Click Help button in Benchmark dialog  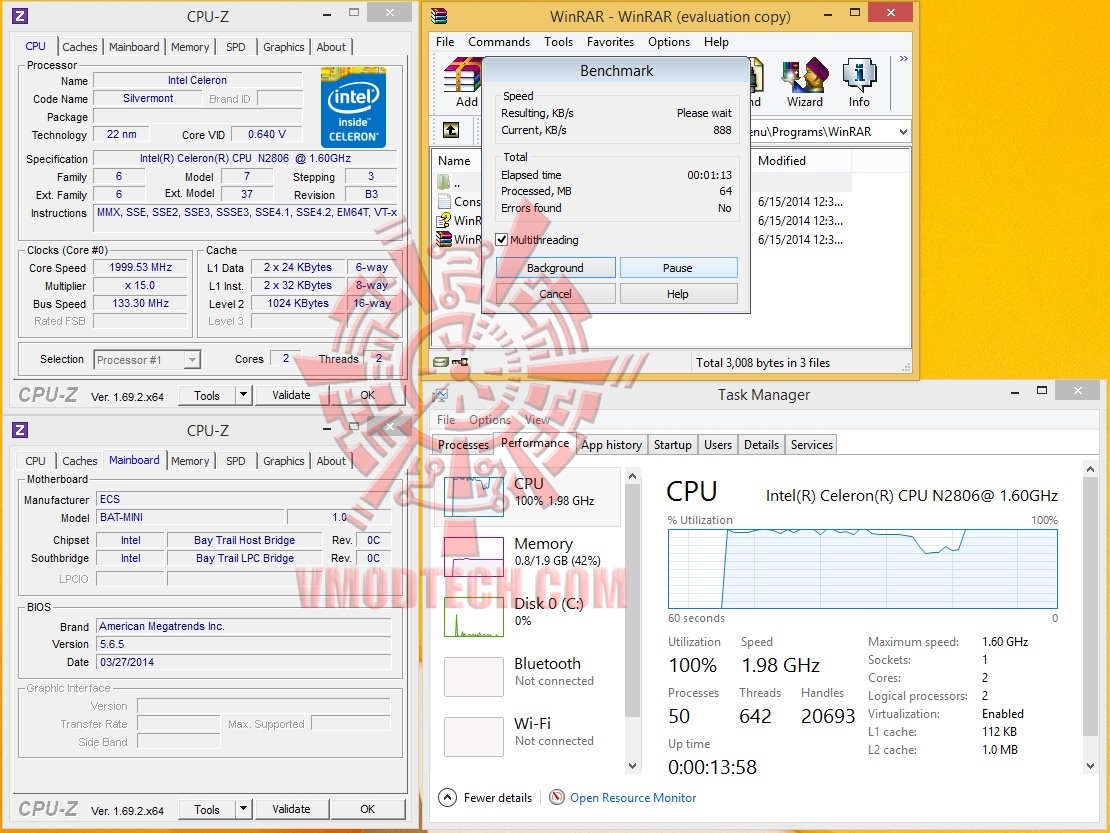[678, 294]
